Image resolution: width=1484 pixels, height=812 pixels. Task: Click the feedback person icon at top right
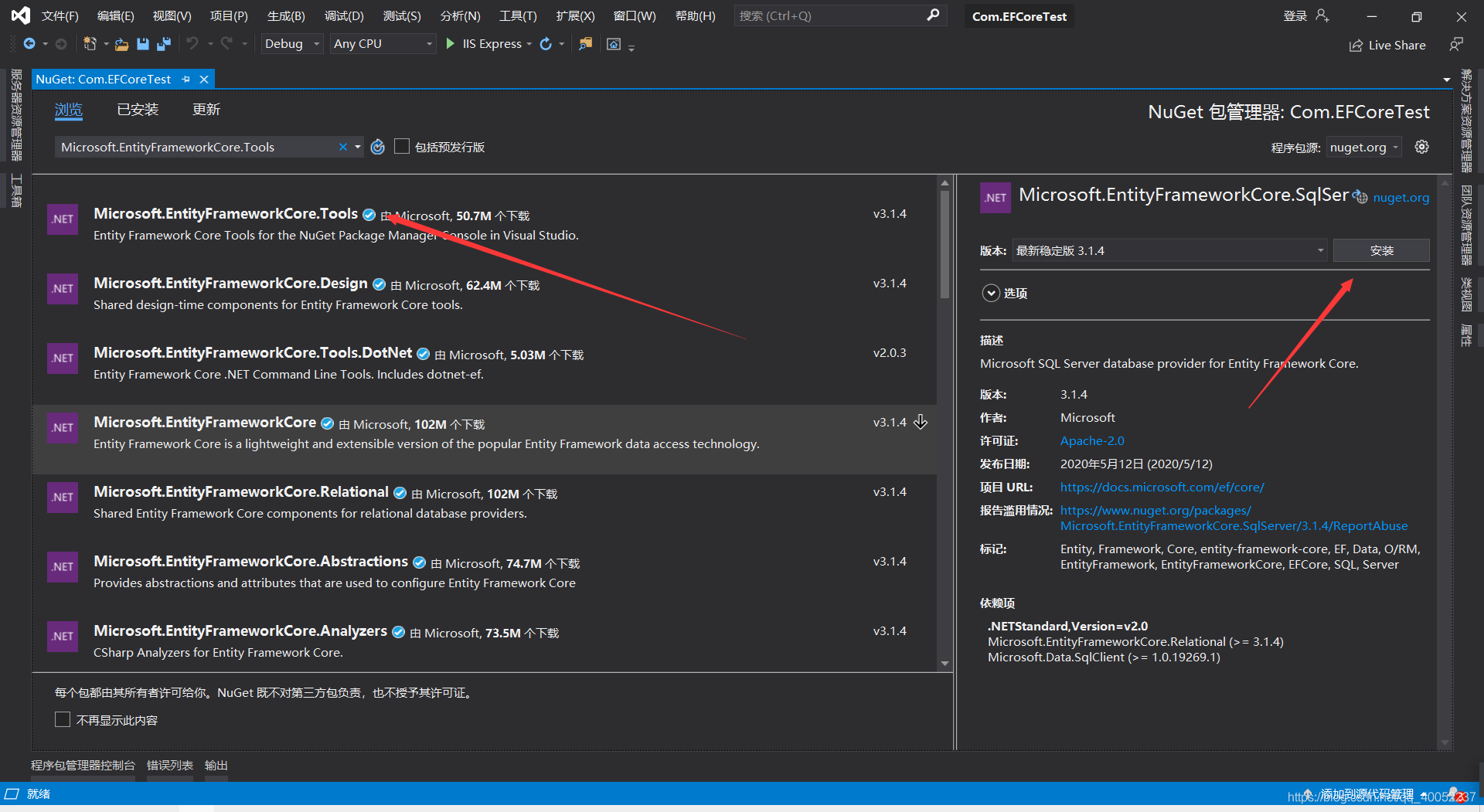(1456, 45)
